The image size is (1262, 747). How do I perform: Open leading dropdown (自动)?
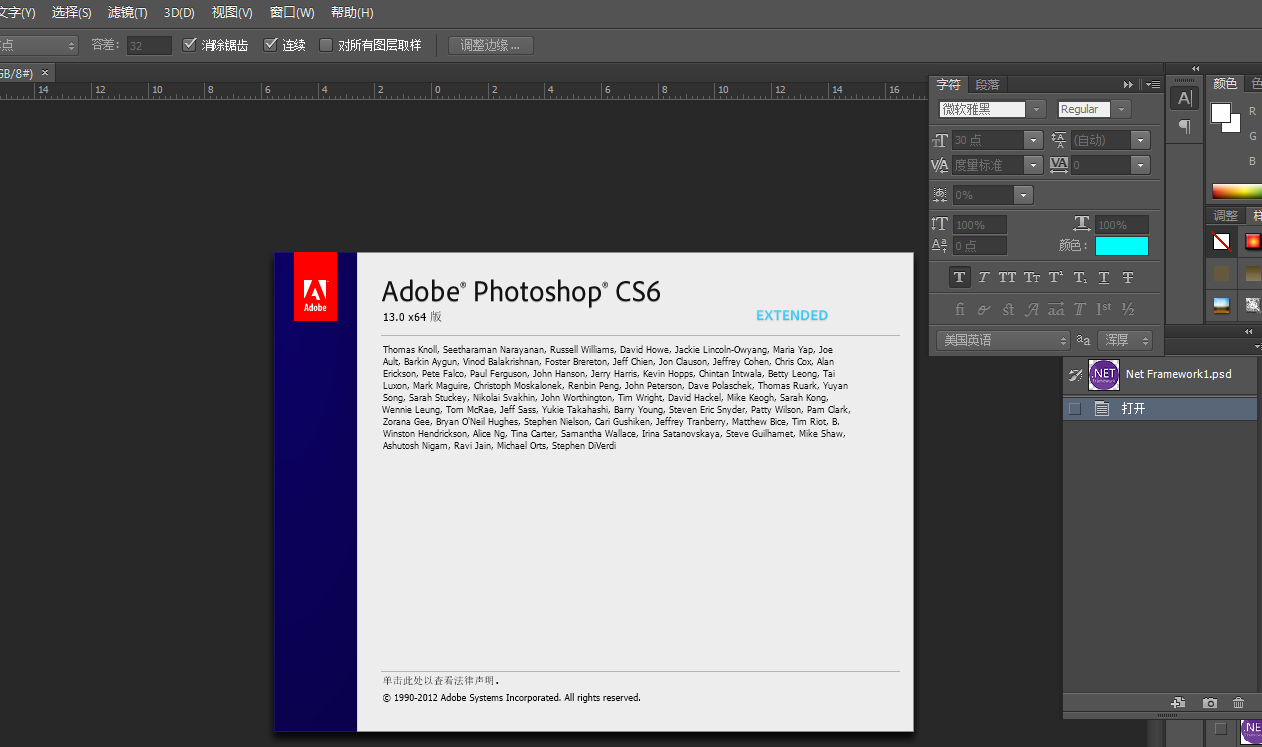point(1141,141)
